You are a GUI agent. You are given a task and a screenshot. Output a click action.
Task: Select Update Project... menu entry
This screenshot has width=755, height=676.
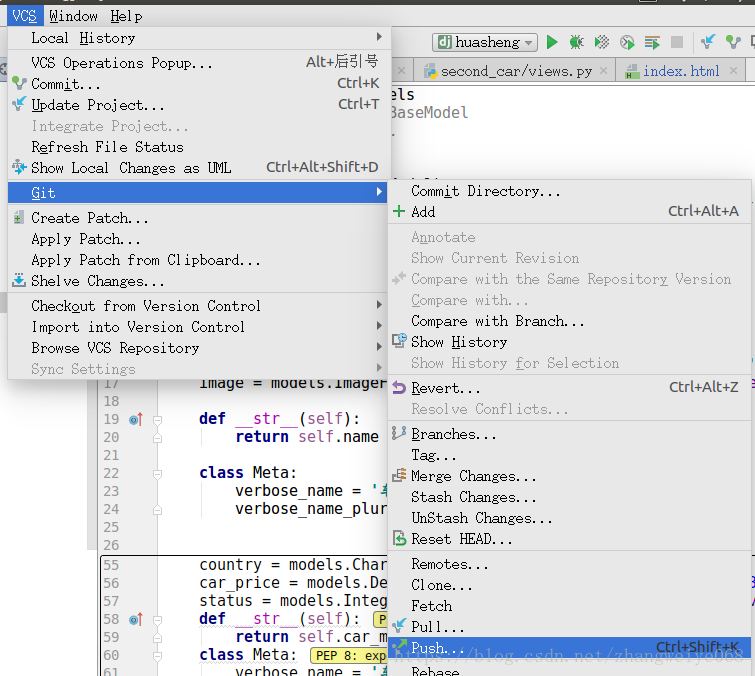coord(199,104)
